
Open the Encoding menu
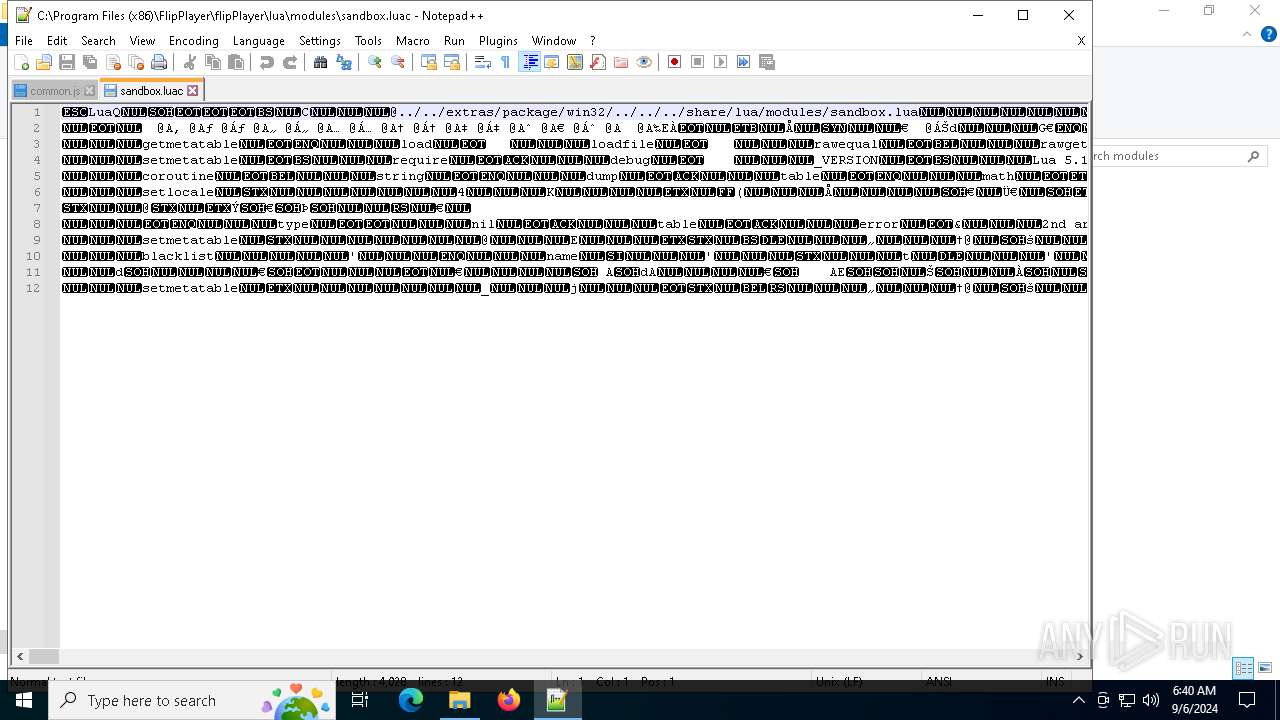pos(193,41)
